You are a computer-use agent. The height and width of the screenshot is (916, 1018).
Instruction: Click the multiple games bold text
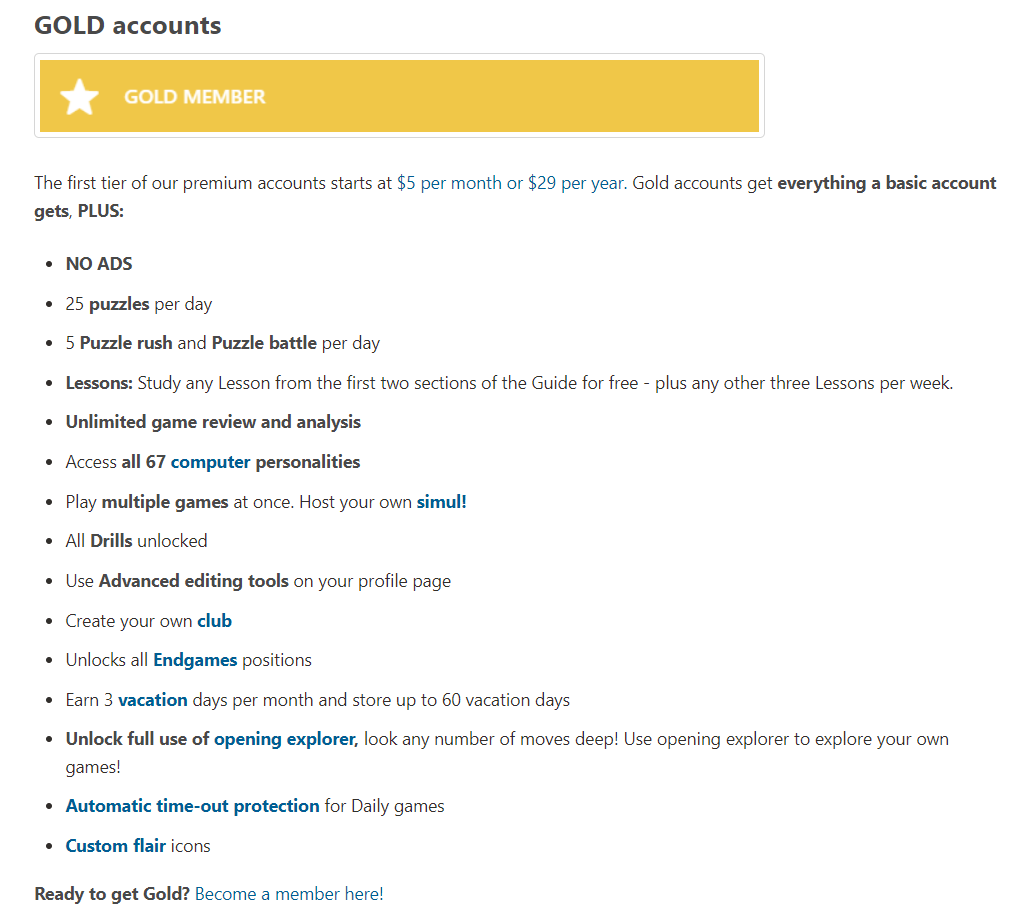coord(165,502)
